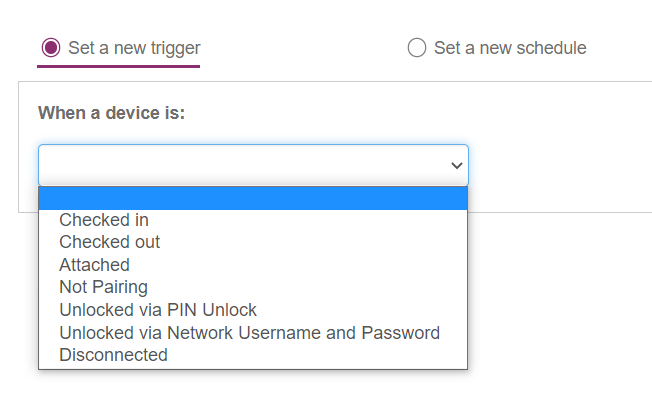Click the word 'Password' in the list
Viewport: 652px width, 397px height.
click(x=400, y=333)
